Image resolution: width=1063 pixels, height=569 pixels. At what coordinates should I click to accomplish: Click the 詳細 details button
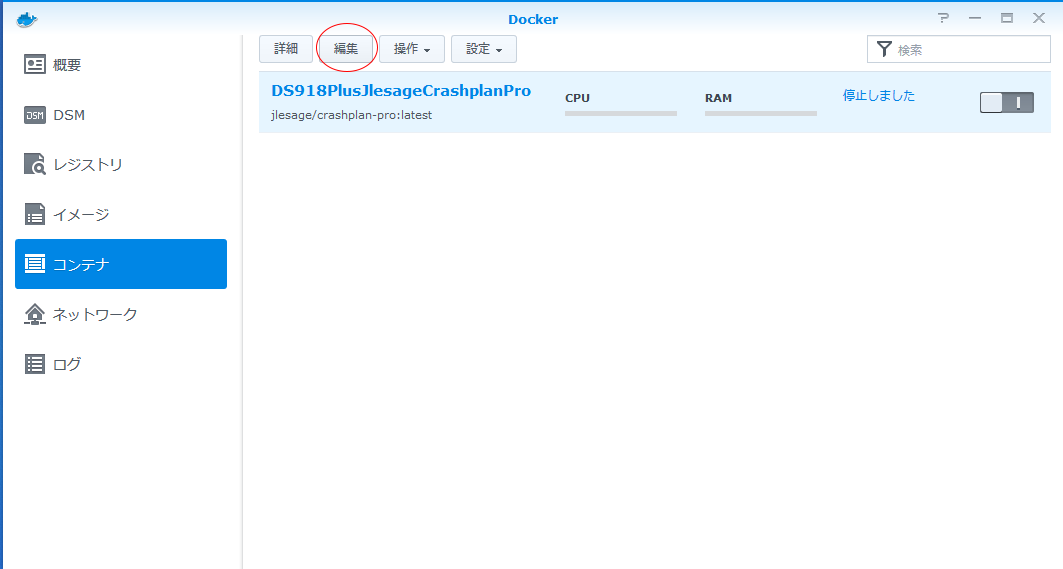(x=286, y=49)
